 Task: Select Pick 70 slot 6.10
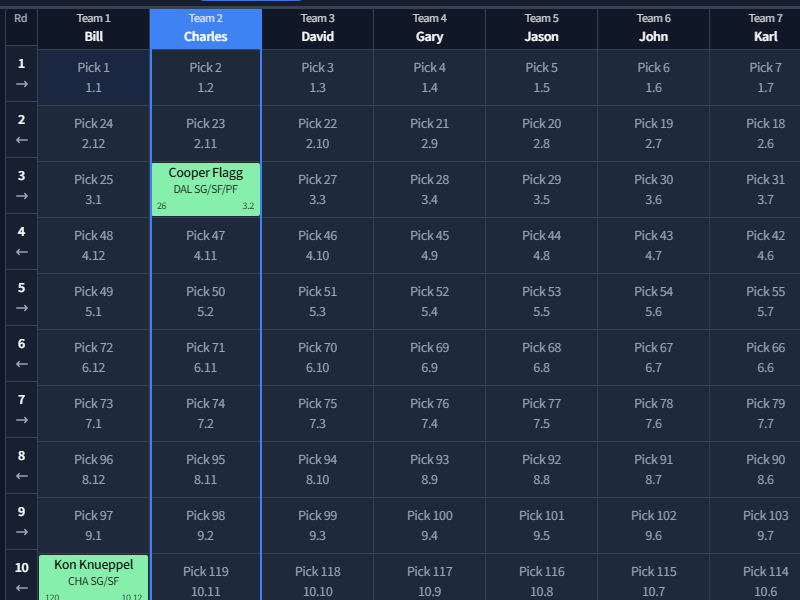tap(317, 358)
